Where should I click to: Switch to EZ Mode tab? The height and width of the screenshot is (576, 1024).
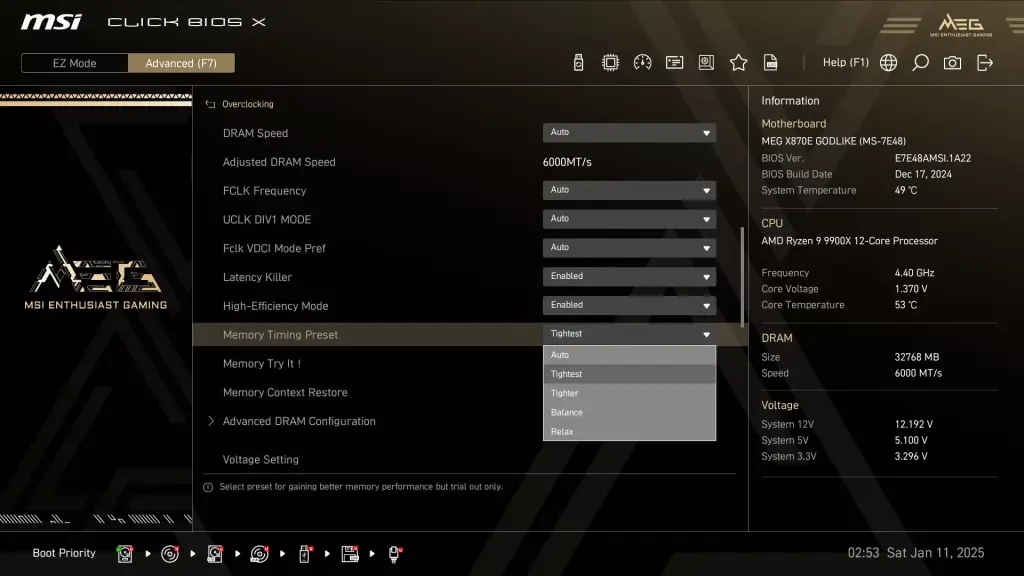pyautogui.click(x=74, y=63)
